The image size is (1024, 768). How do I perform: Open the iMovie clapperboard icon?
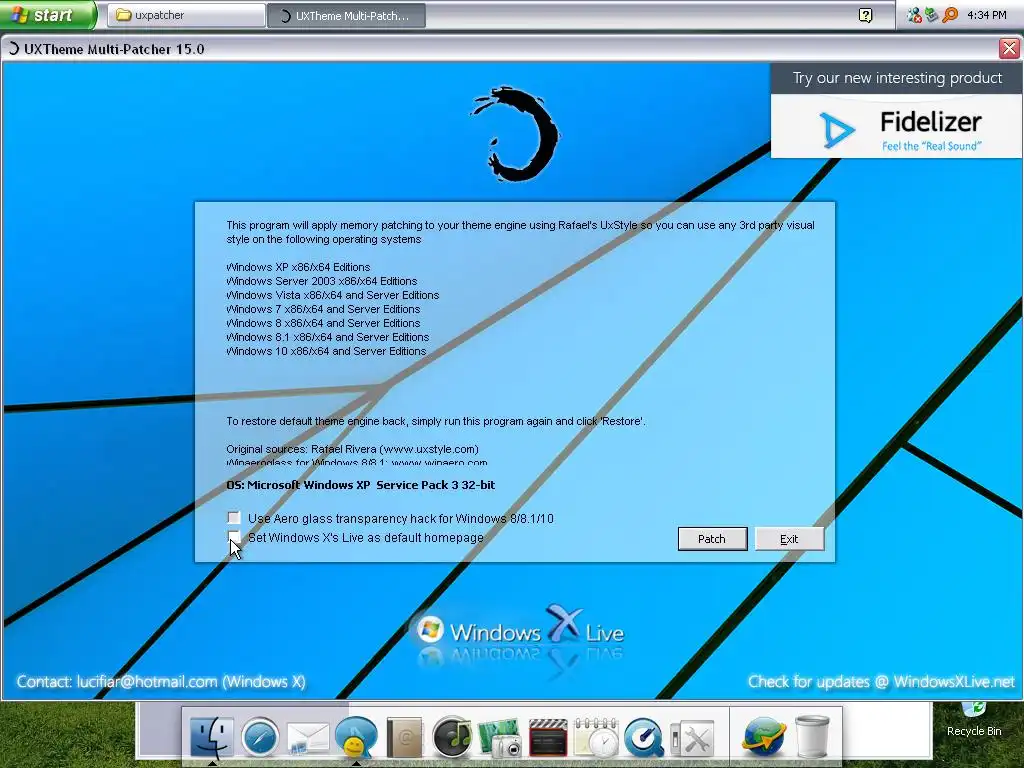click(x=548, y=738)
